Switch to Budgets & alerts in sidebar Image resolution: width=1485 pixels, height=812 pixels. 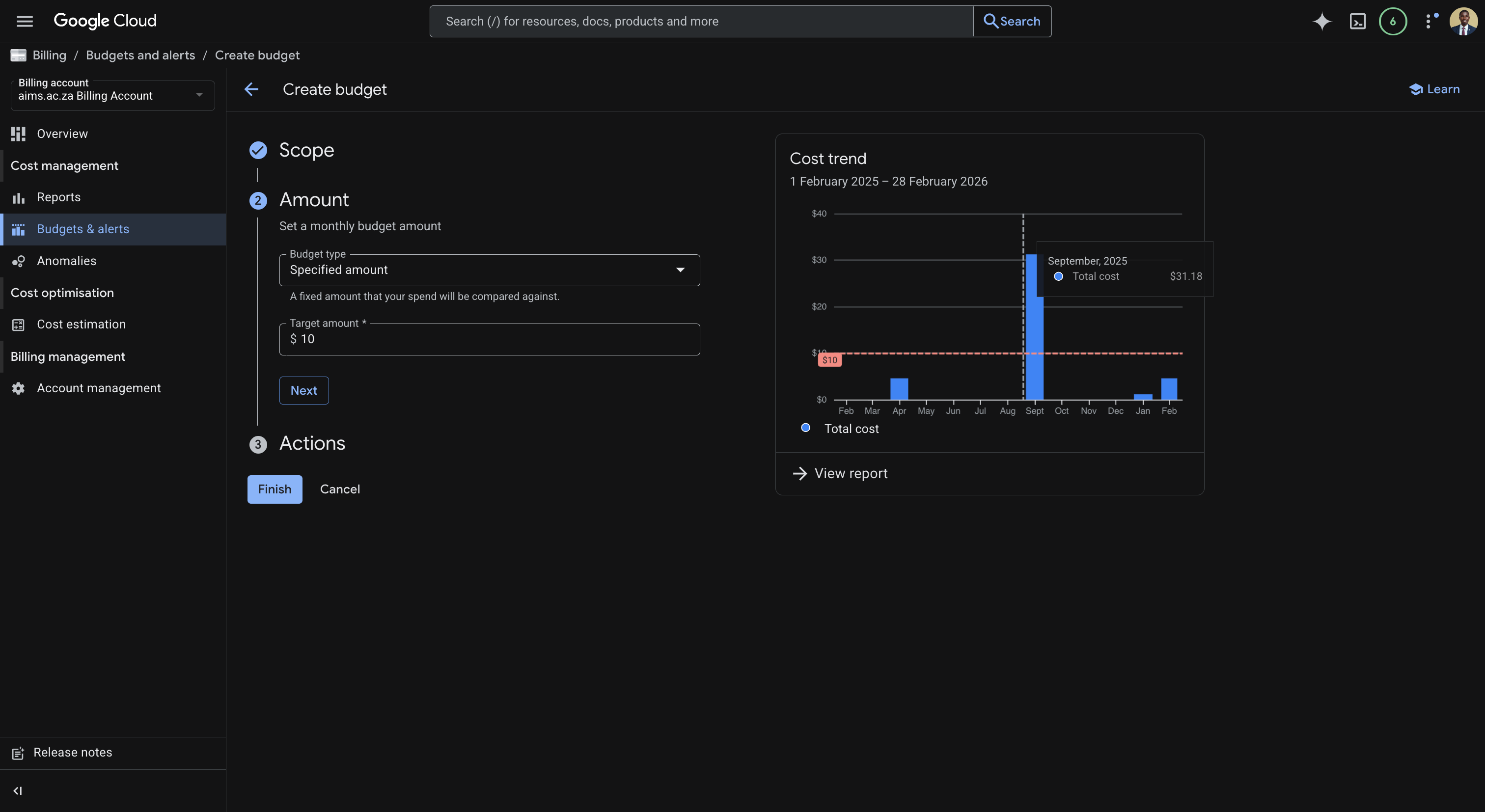point(18,229)
